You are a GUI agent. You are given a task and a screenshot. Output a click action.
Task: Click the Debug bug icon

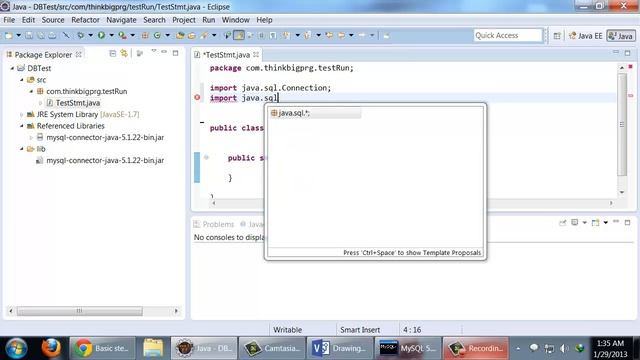click(80, 36)
